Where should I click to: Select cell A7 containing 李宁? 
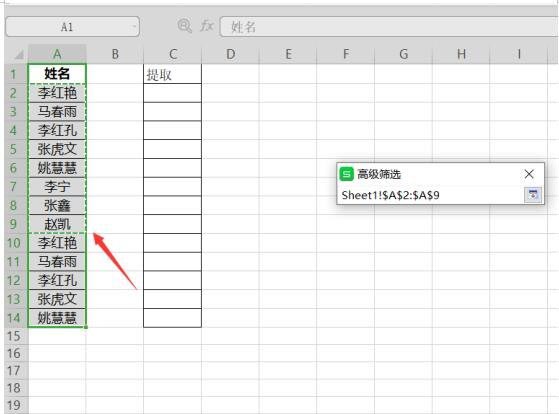pyautogui.click(x=57, y=186)
